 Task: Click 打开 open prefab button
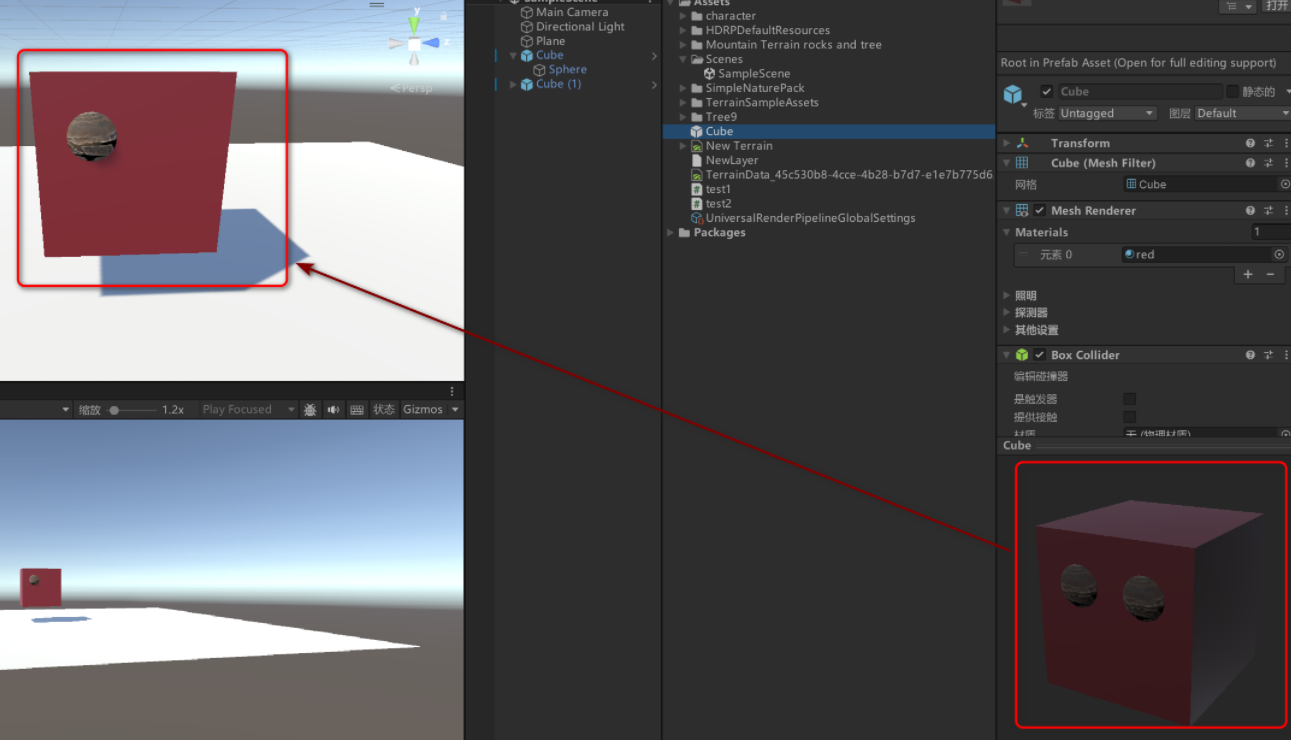click(1276, 6)
